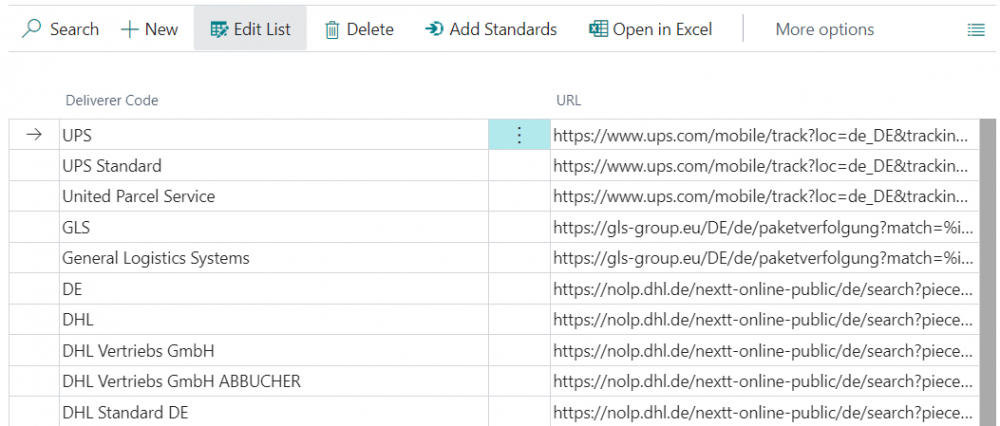Select the DE deliverer code cell

pyautogui.click(x=274, y=289)
